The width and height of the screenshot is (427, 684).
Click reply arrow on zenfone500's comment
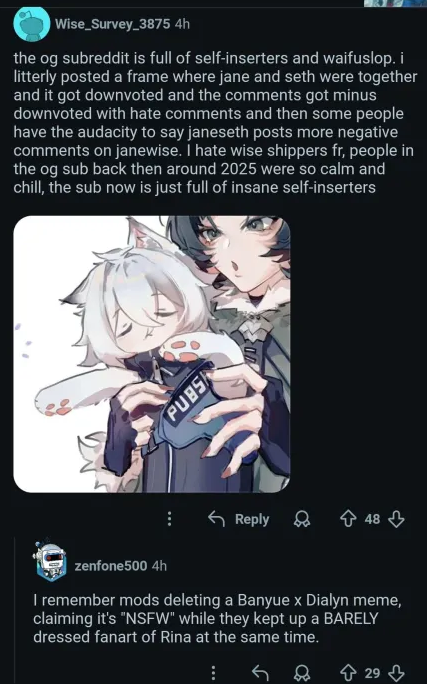click(260, 673)
